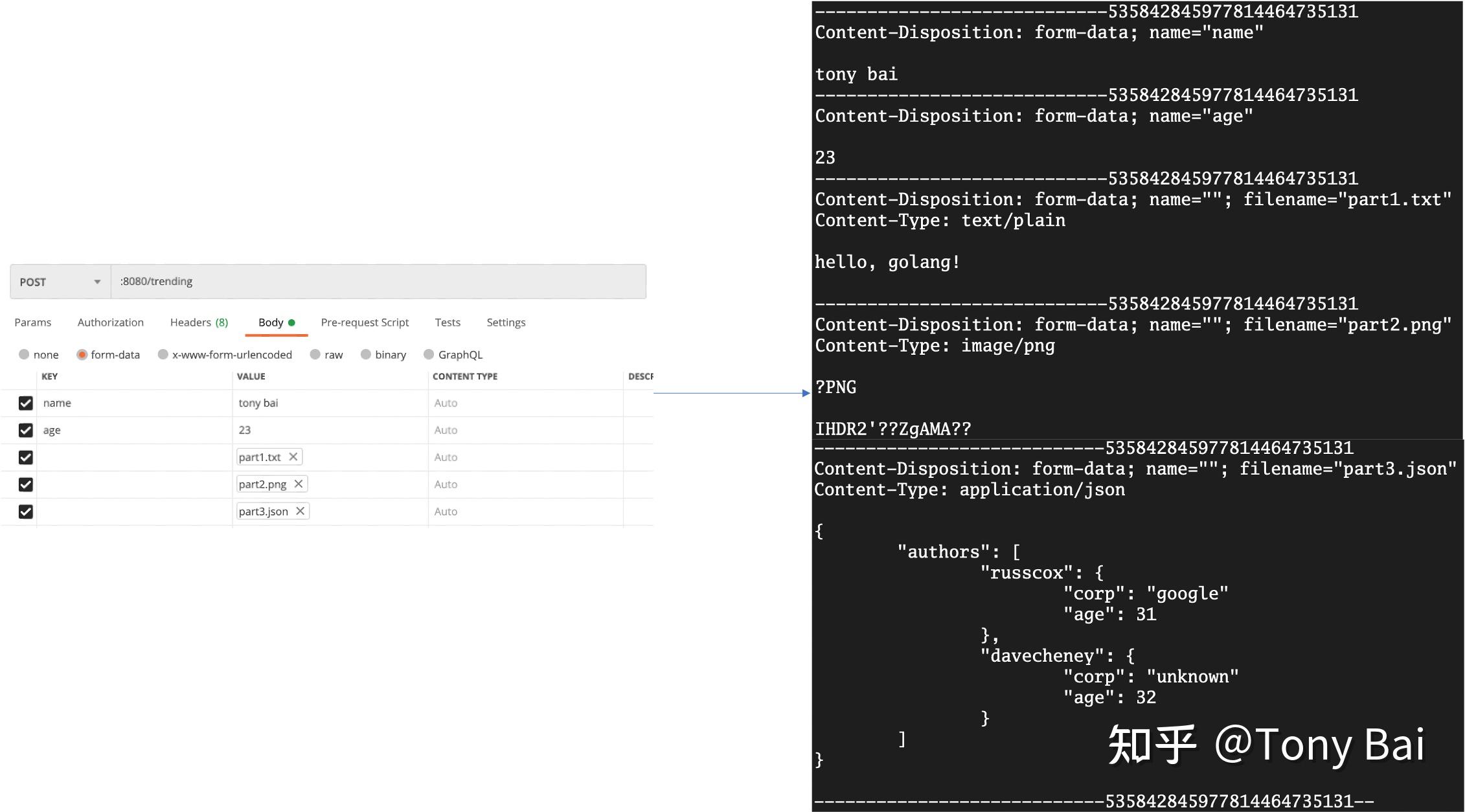Switch to the Tests tab
This screenshot has width=1465, height=812.
448,322
